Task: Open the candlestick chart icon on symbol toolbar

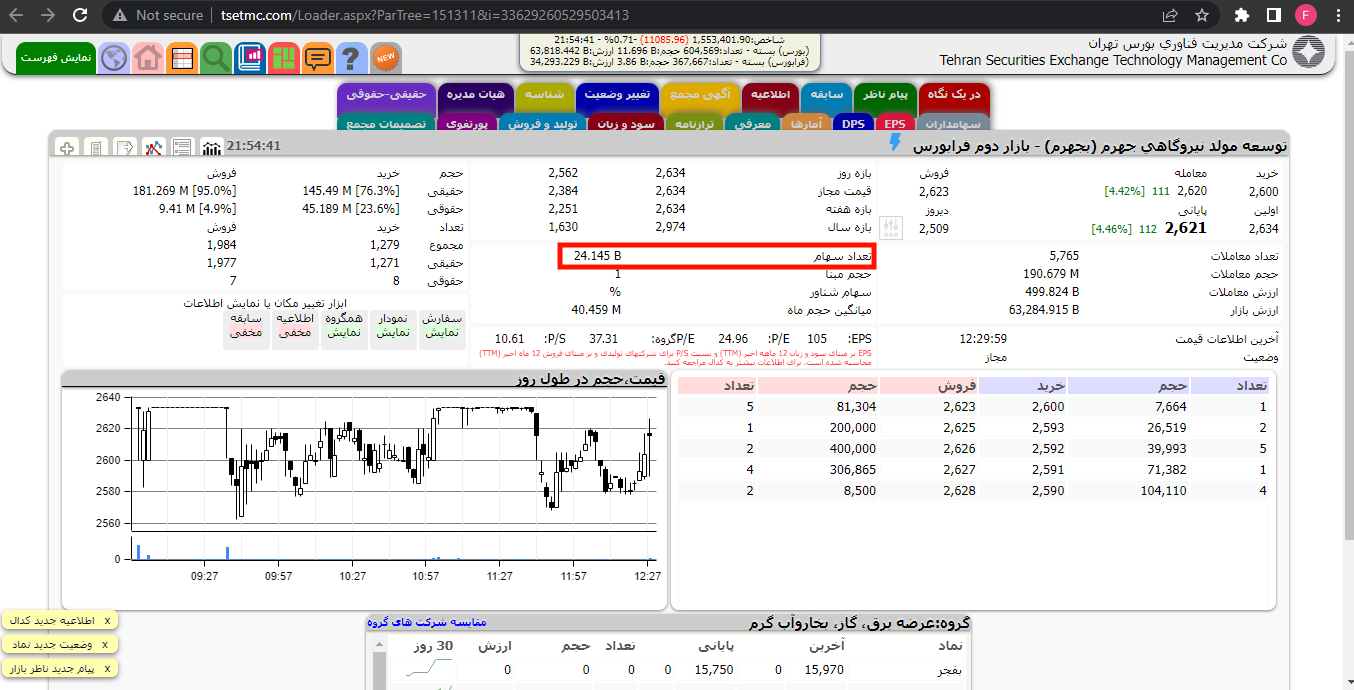Action: click(x=155, y=147)
